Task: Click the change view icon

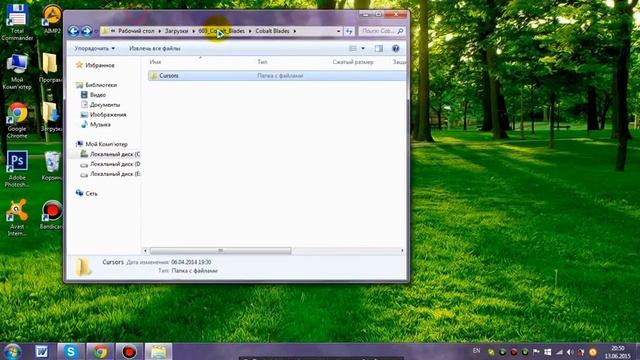Action: point(353,49)
